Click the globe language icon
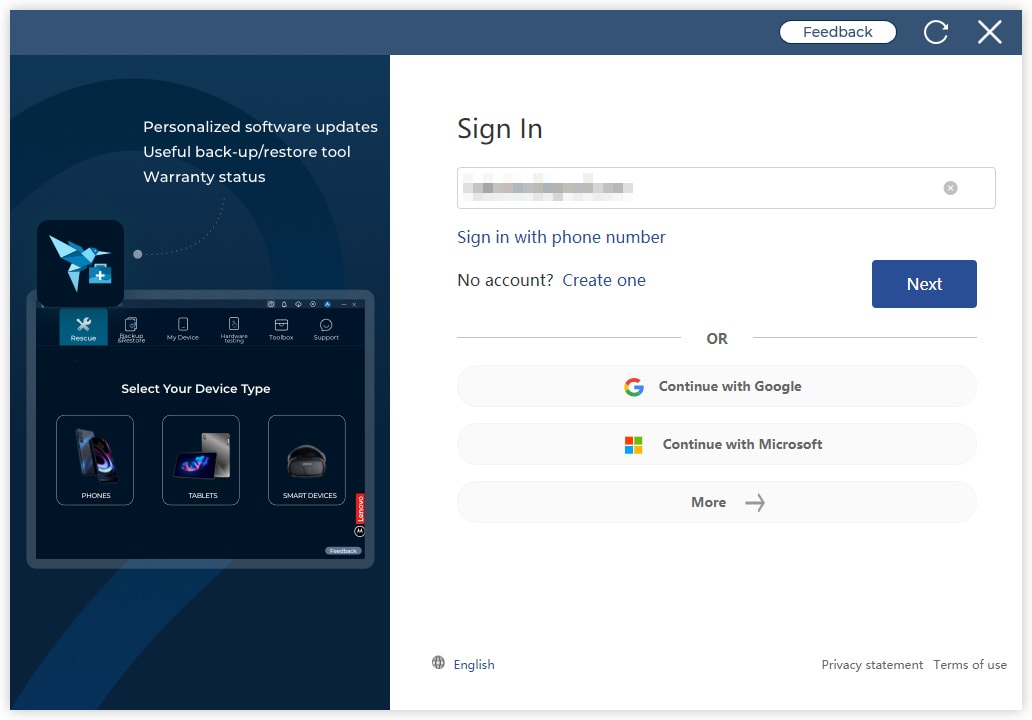This screenshot has width=1032, height=720. coord(438,662)
